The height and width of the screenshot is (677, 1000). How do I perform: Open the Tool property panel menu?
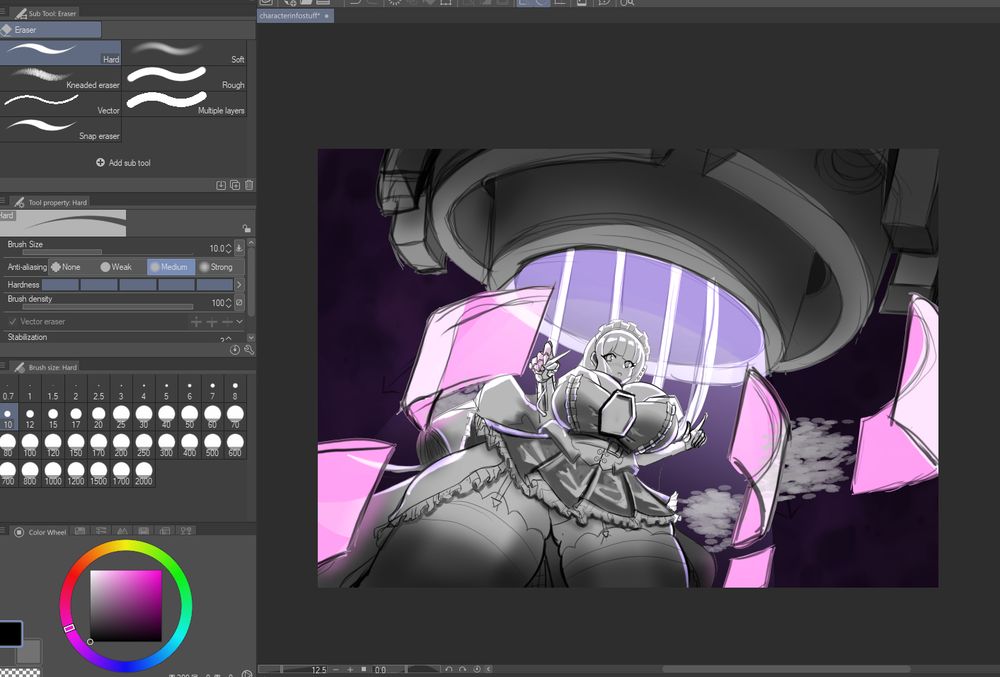click(x=3, y=202)
